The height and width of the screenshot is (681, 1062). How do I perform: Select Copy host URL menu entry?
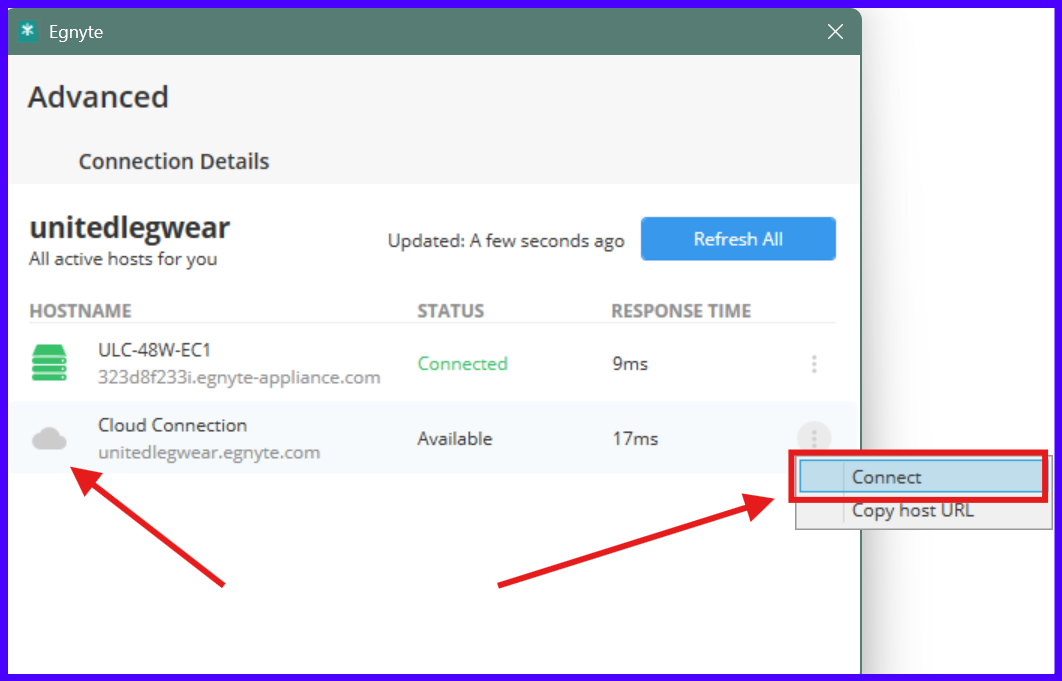pos(912,510)
